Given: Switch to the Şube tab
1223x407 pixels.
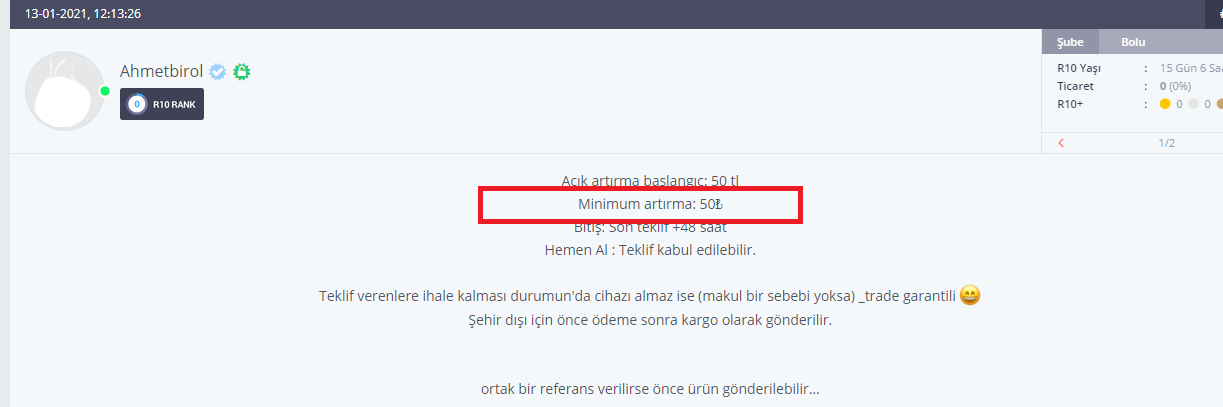Looking at the screenshot, I should pyautogui.click(x=1070, y=42).
